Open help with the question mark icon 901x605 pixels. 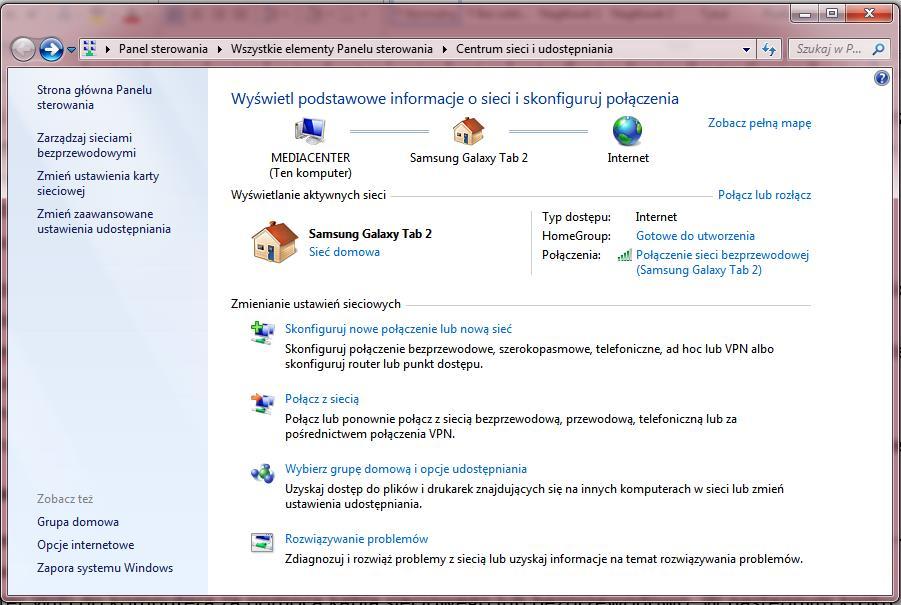pos(881,78)
